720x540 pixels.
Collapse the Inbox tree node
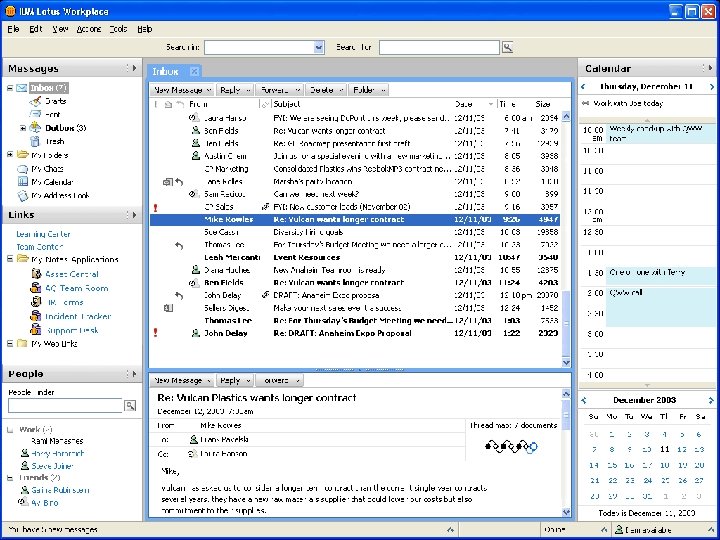point(9,88)
